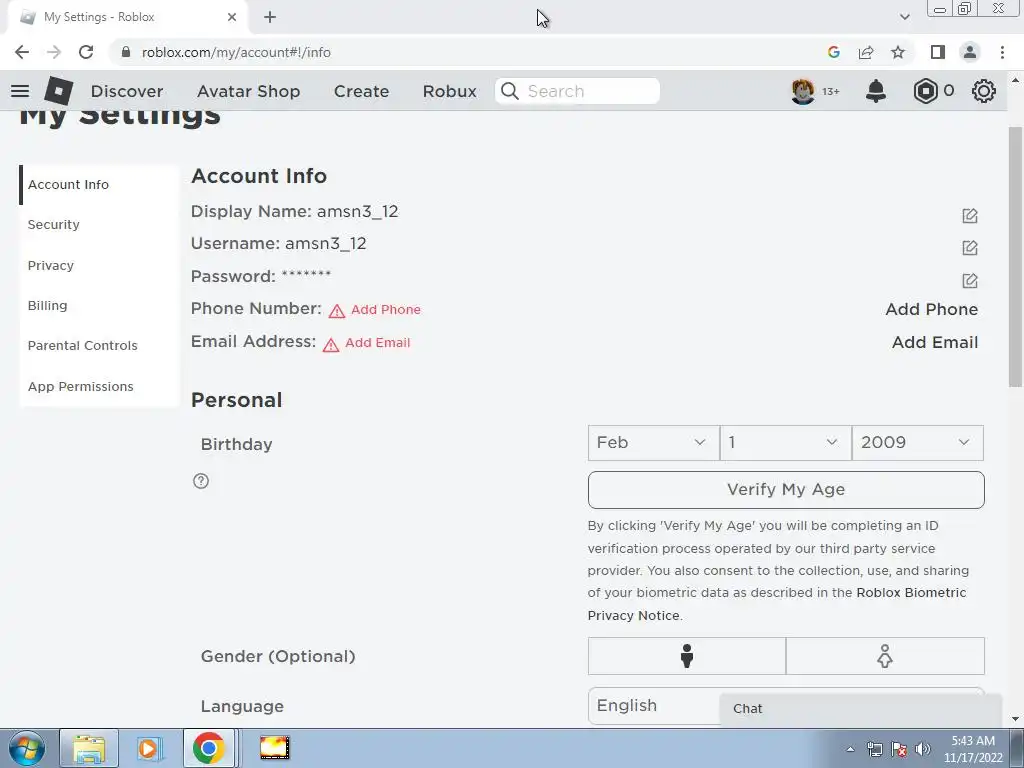This screenshot has width=1024, height=768.
Task: Open the Robux balance icon
Action: [925, 91]
